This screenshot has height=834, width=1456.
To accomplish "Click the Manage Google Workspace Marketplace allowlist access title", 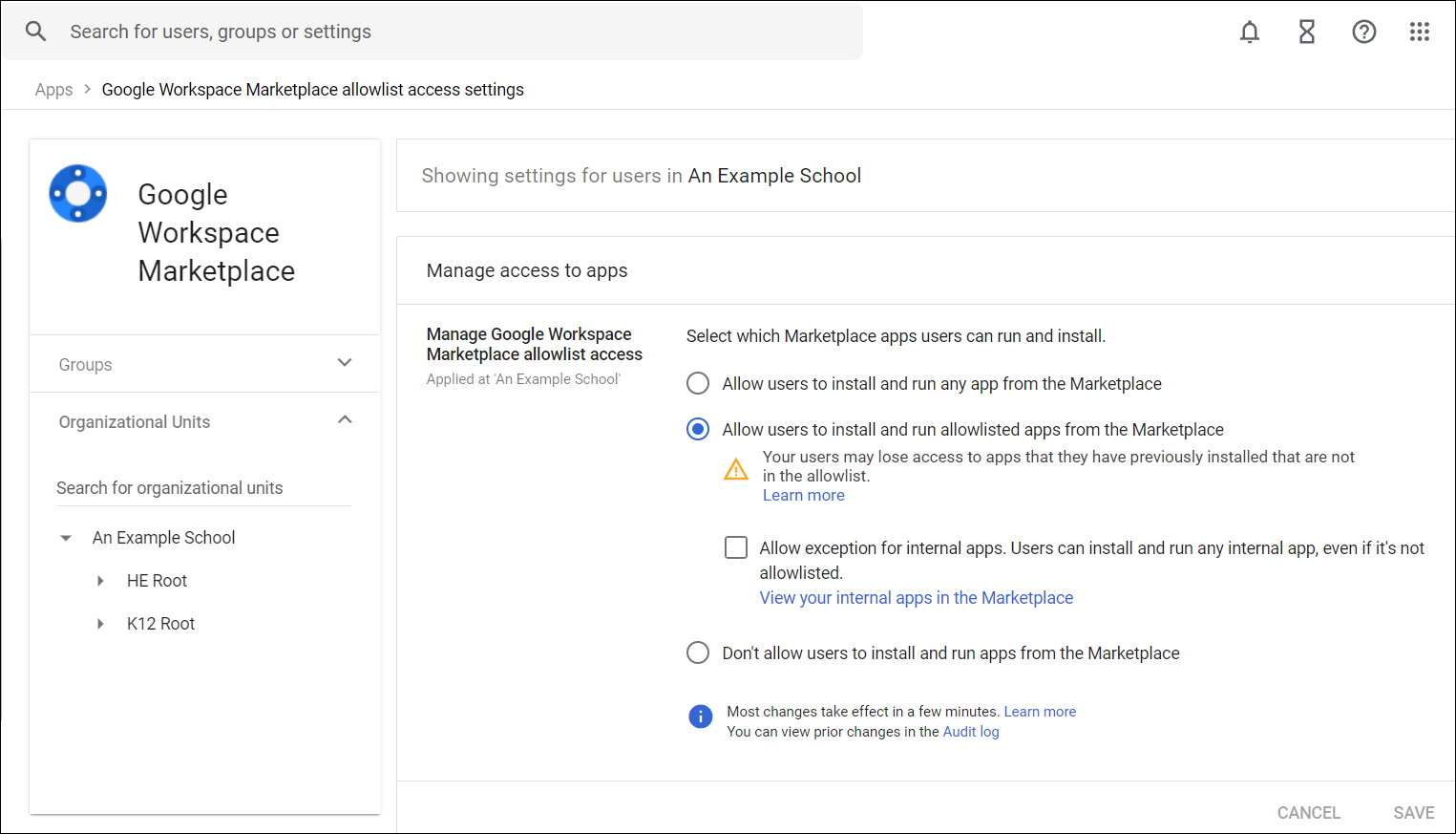I will pyautogui.click(x=534, y=344).
